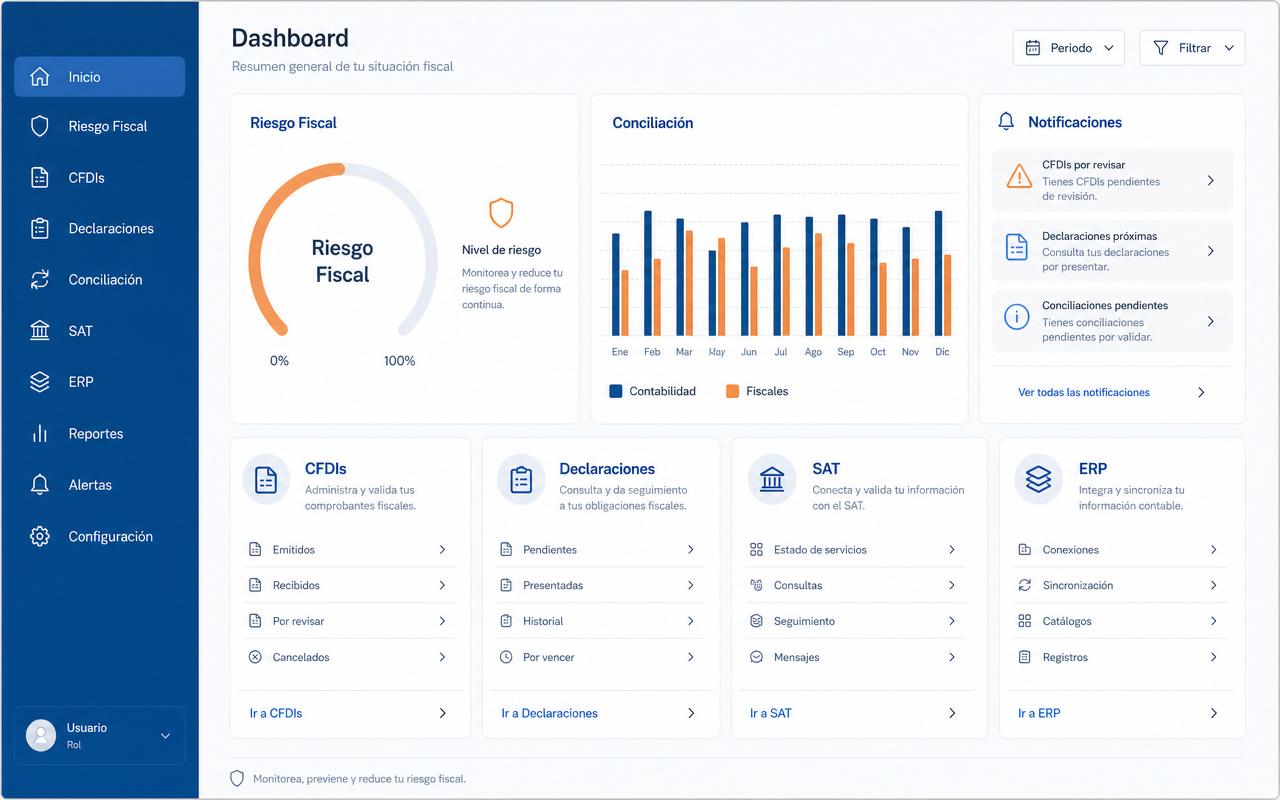Select Alertas in the sidebar menu
The image size is (1280, 800).
pos(99,485)
